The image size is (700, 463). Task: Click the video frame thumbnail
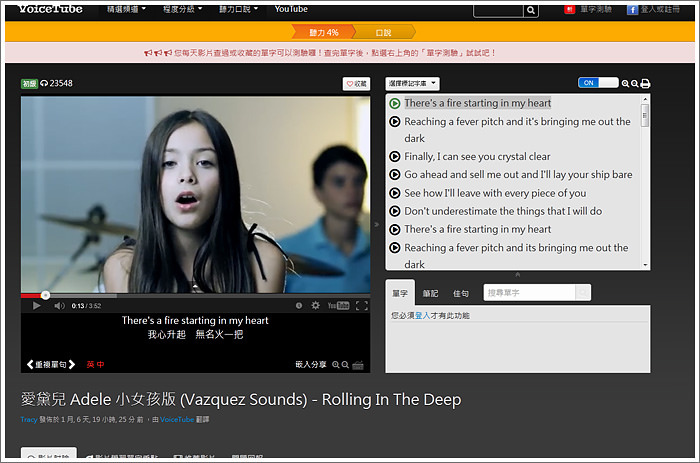pos(195,195)
